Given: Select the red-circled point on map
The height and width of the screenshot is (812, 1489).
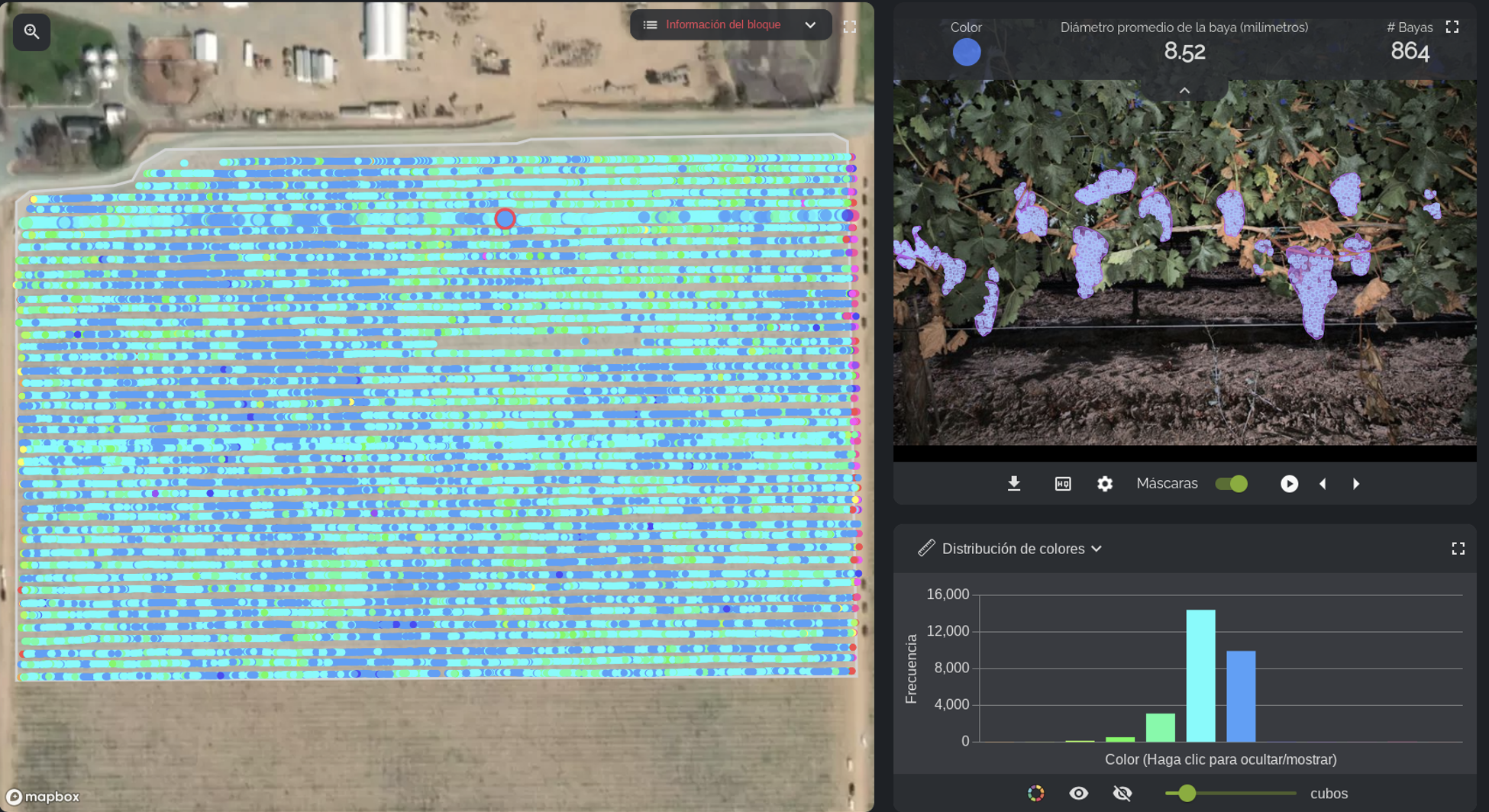Looking at the screenshot, I should (x=505, y=219).
